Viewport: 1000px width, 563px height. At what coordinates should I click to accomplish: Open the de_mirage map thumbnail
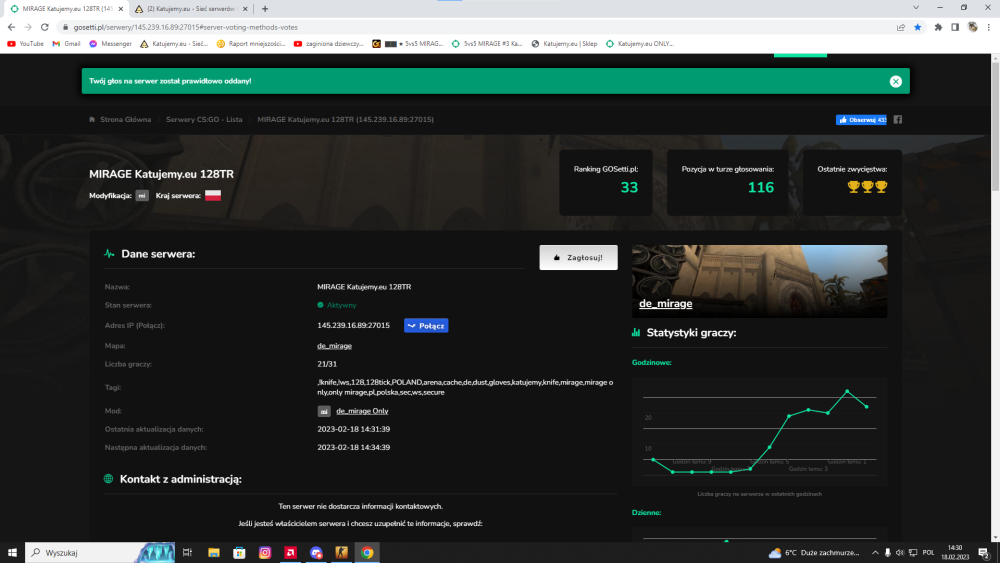pyautogui.click(x=759, y=281)
